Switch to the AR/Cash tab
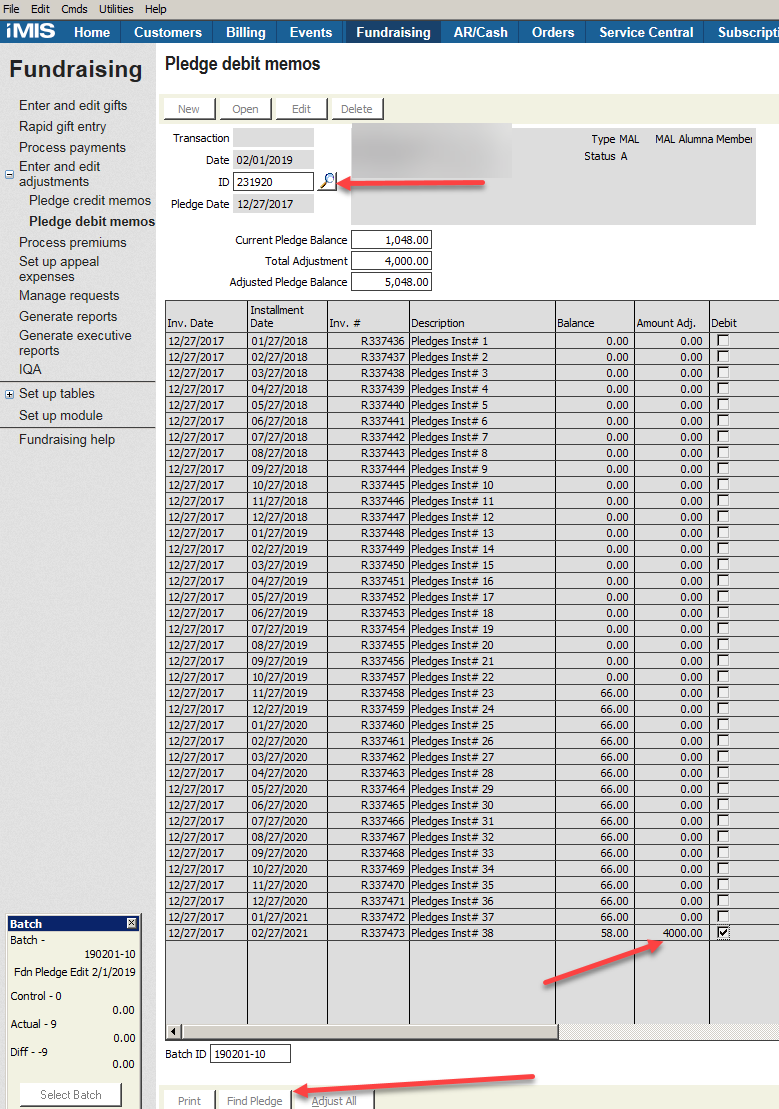The width and height of the screenshot is (779, 1109). point(480,32)
